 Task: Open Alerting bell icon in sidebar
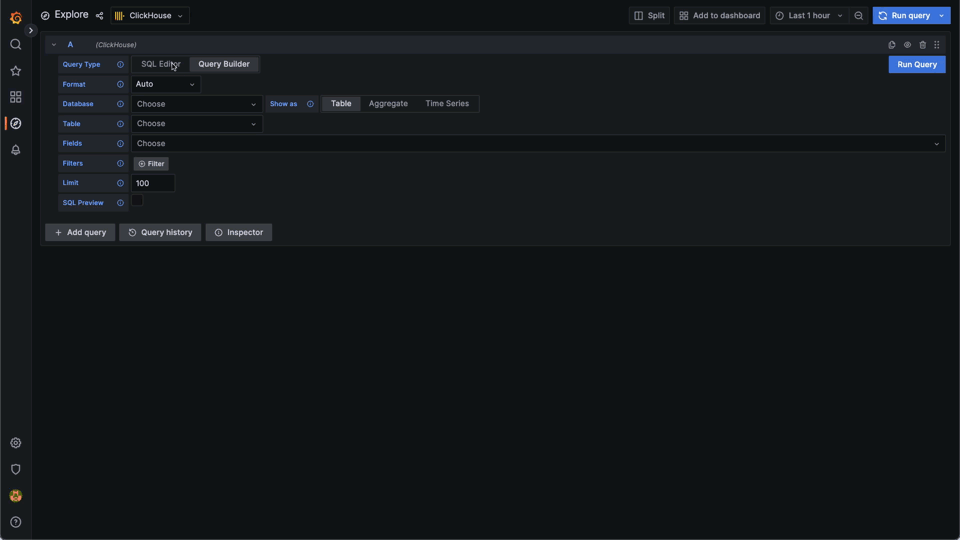[15, 150]
